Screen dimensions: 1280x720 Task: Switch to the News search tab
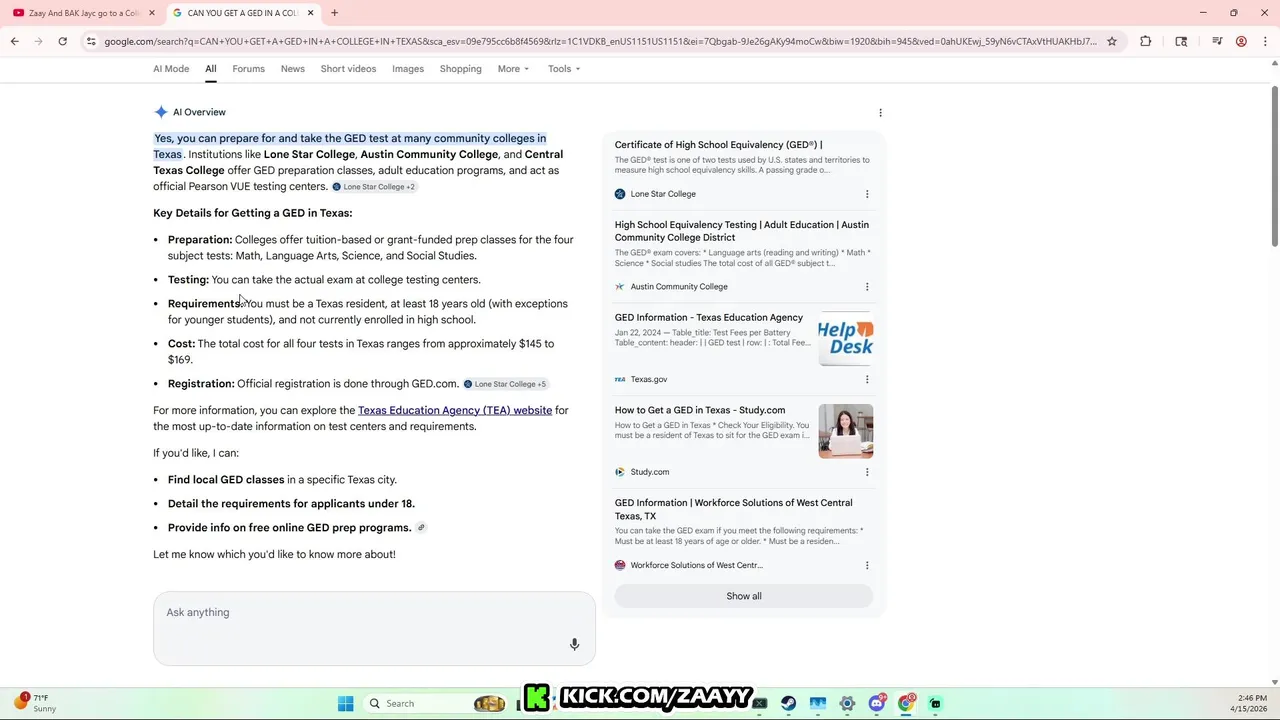(x=293, y=69)
